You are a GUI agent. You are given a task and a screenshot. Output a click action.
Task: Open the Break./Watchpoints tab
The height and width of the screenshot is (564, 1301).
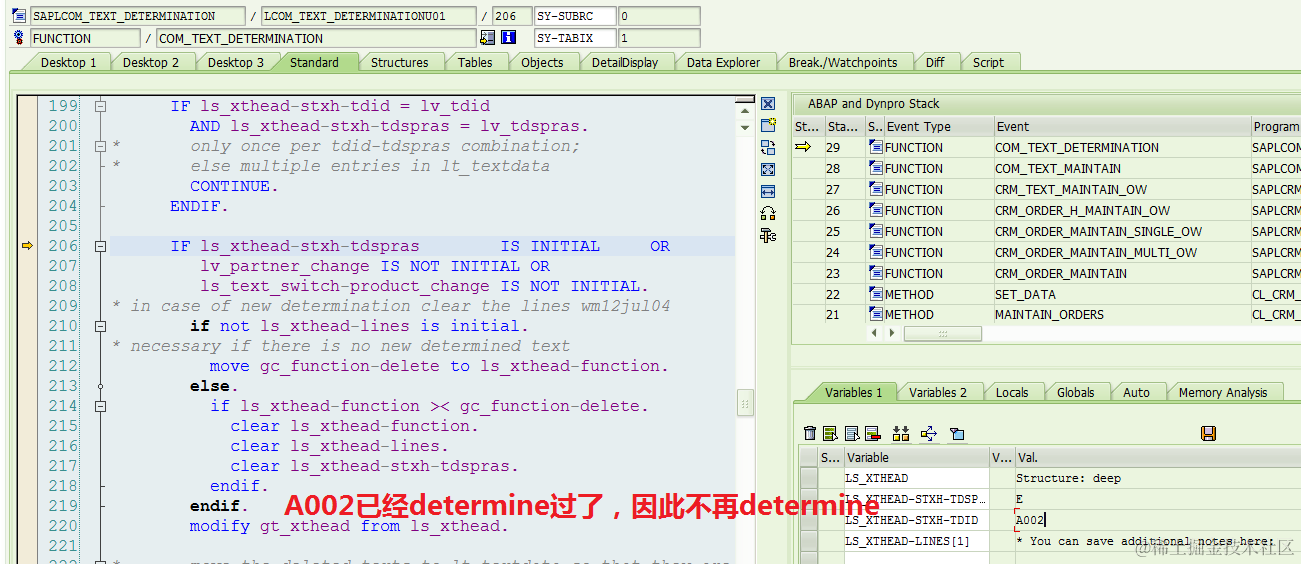843,62
